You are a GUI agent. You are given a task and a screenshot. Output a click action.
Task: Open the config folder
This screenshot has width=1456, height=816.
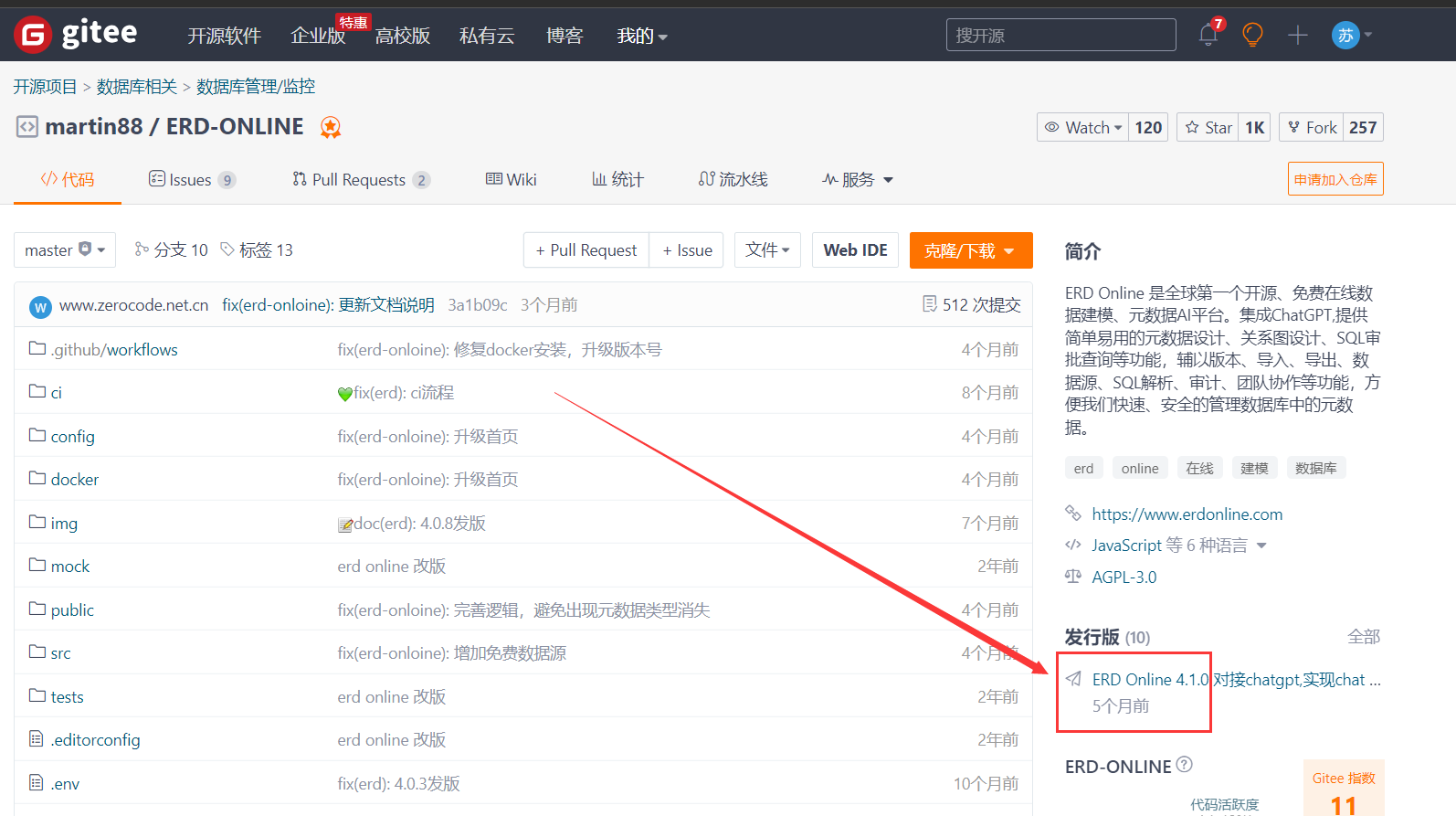click(x=72, y=436)
